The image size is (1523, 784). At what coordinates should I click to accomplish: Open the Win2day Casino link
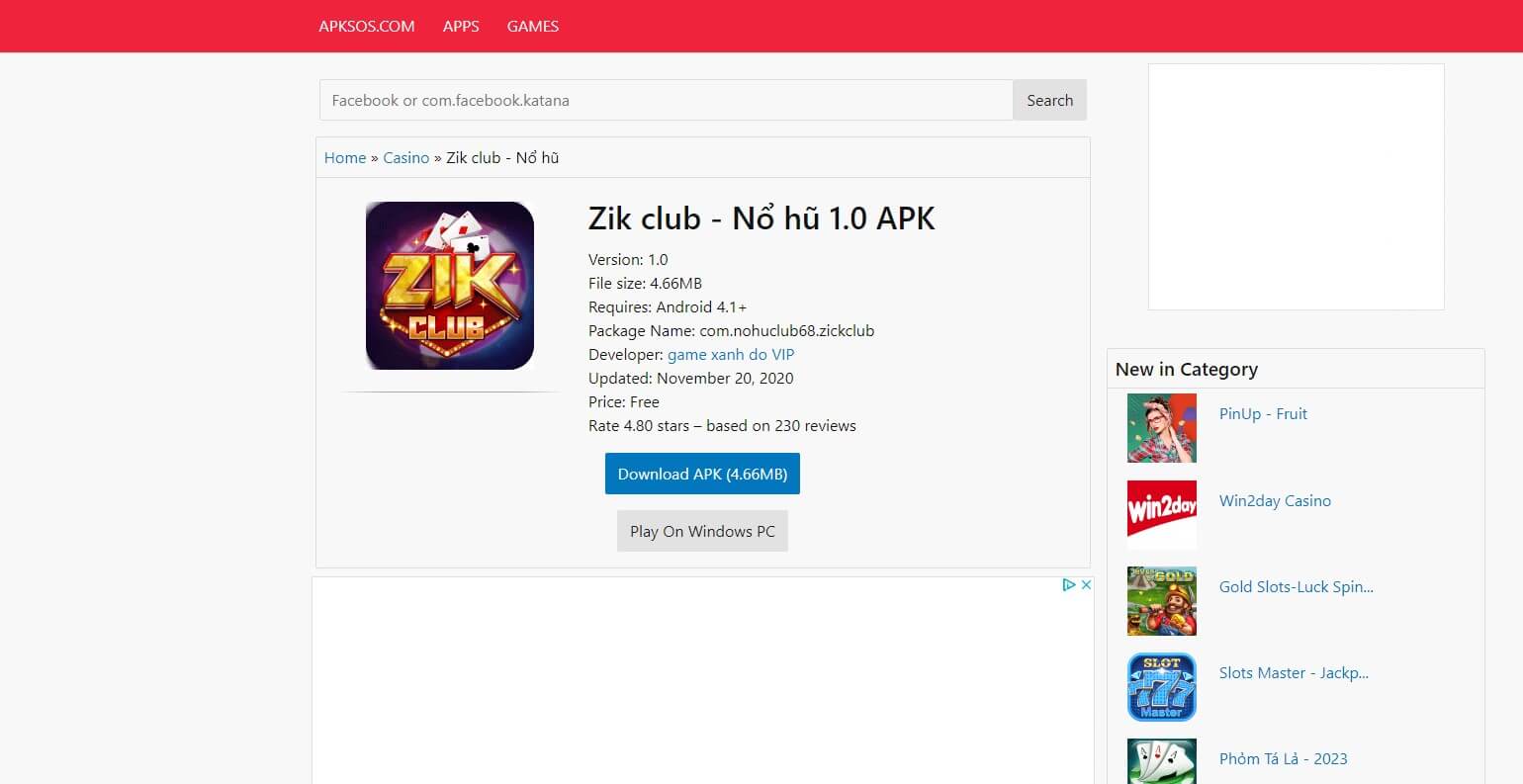click(1275, 501)
